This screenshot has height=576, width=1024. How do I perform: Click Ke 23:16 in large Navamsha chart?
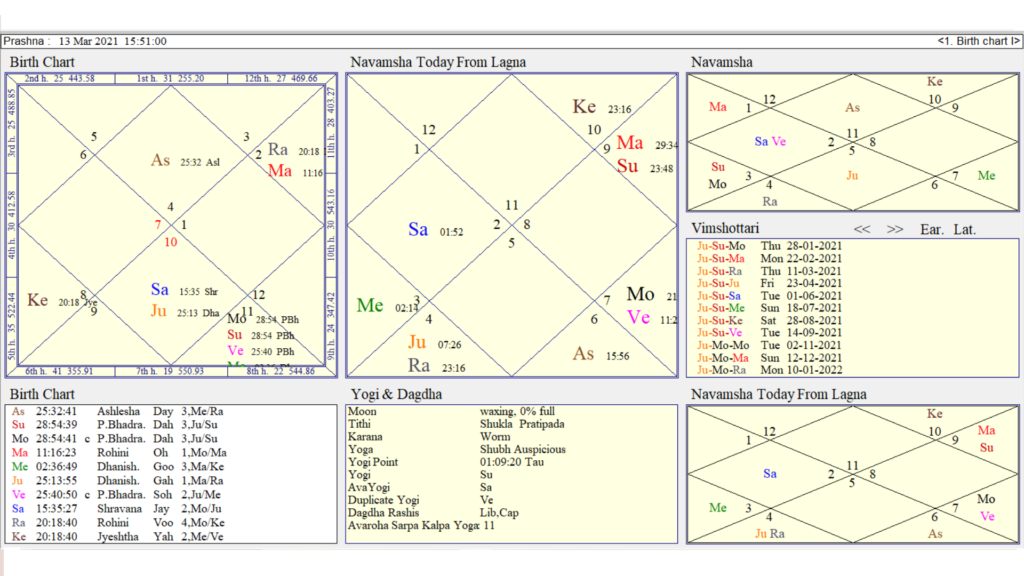(x=601, y=107)
